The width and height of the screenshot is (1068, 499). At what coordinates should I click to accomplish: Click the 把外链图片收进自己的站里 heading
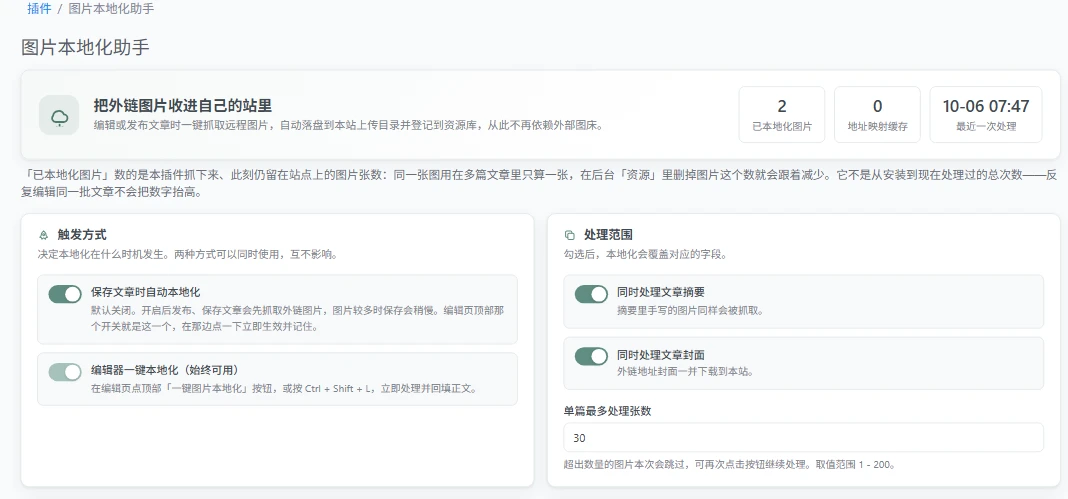click(183, 106)
